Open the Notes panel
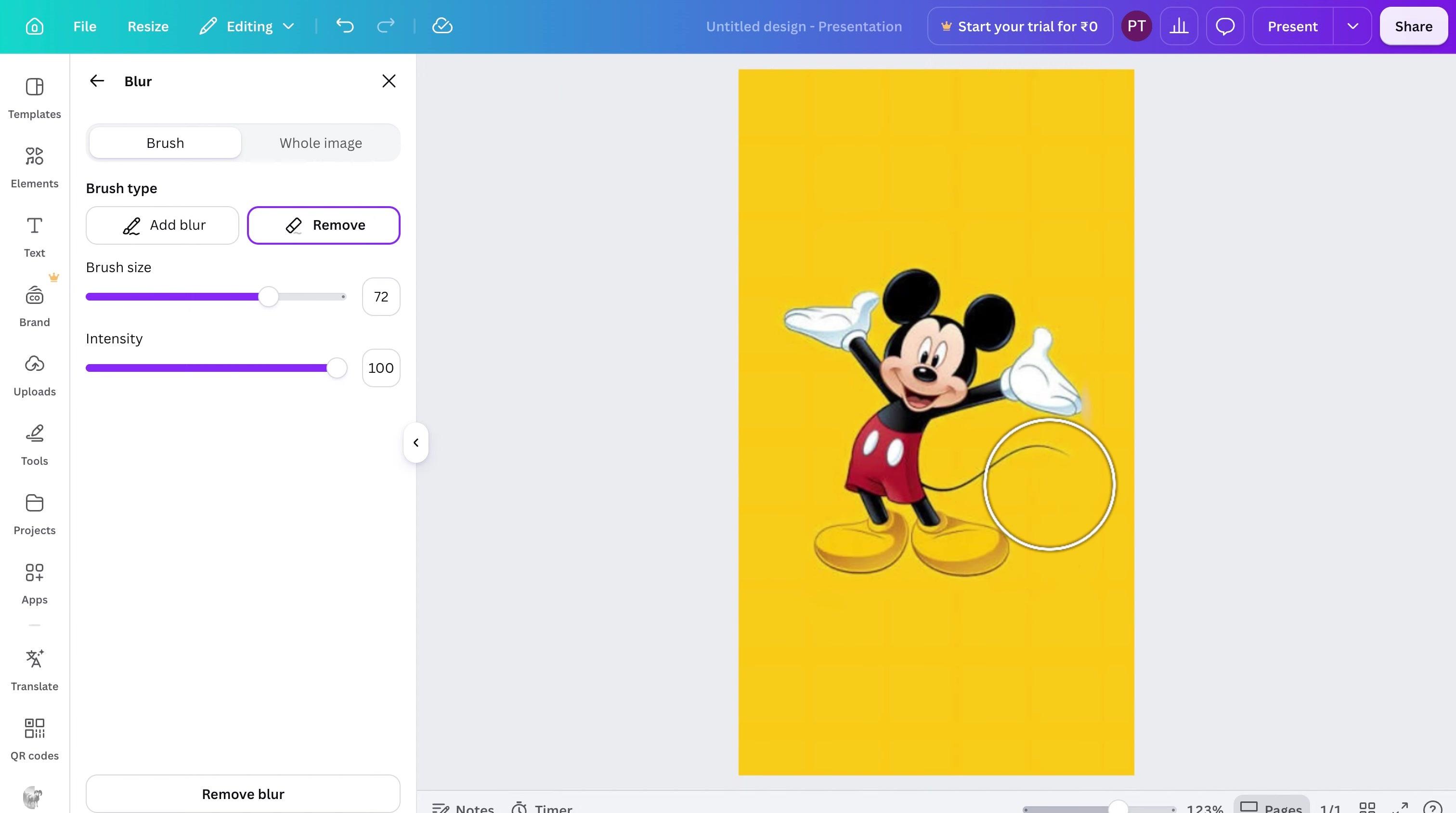Screen dimensions: 1456x813 point(463,809)
